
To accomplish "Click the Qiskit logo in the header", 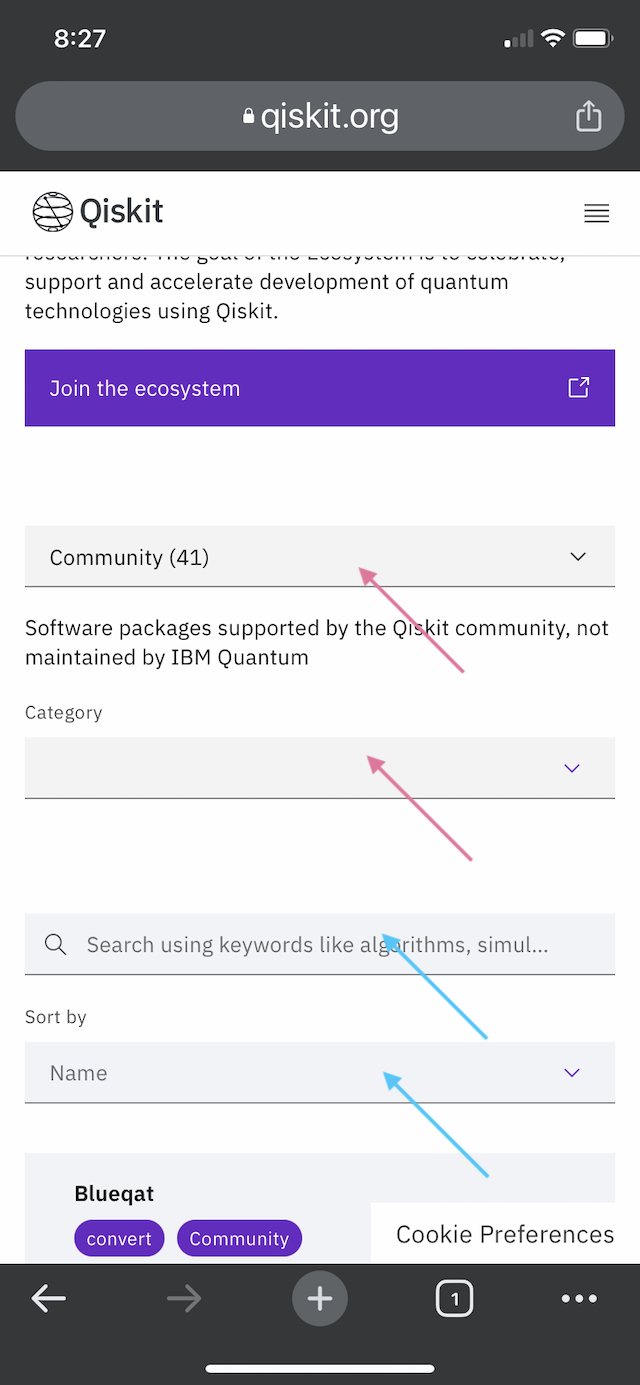I will click(97, 211).
